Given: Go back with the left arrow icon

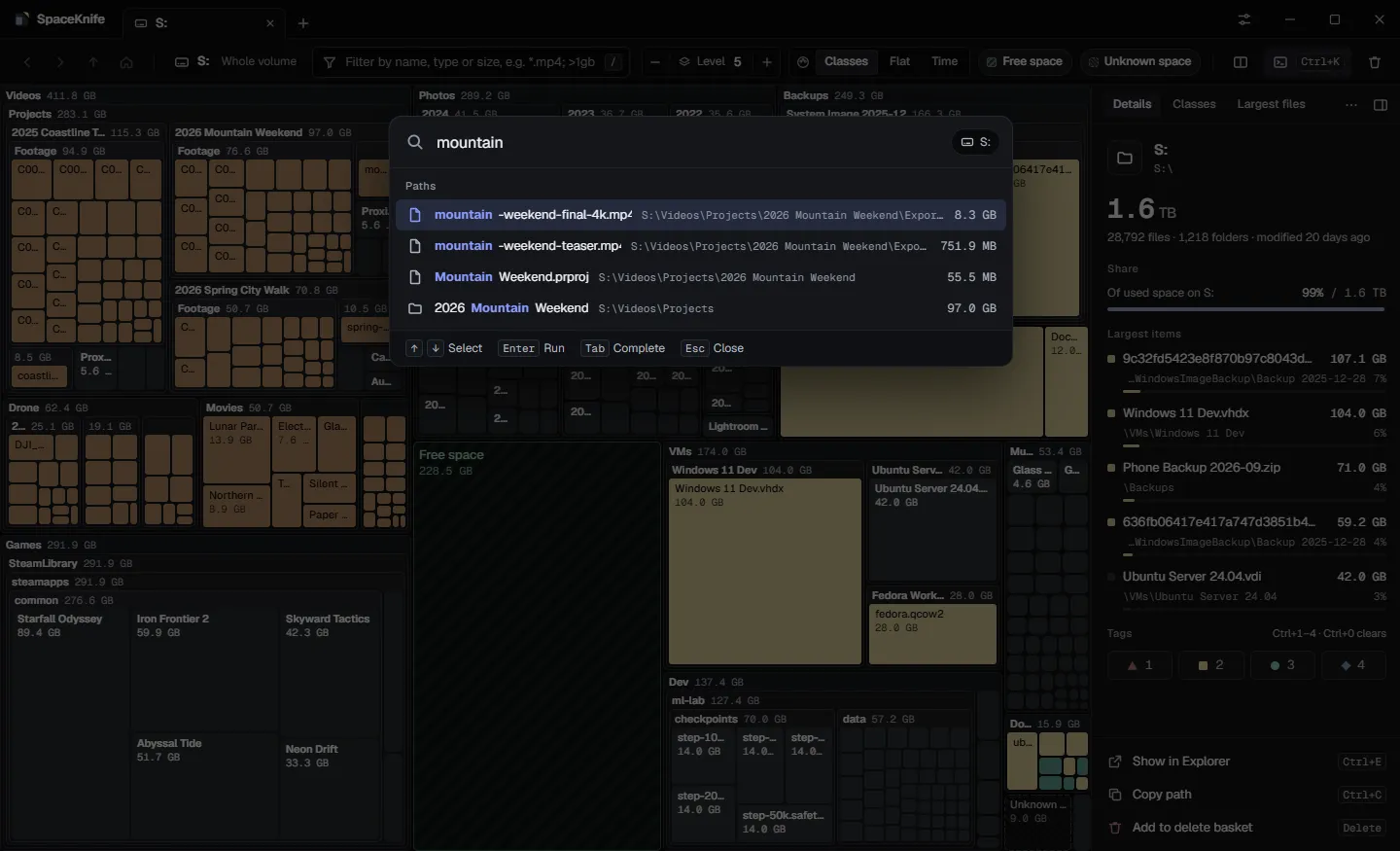Looking at the screenshot, I should [27, 62].
